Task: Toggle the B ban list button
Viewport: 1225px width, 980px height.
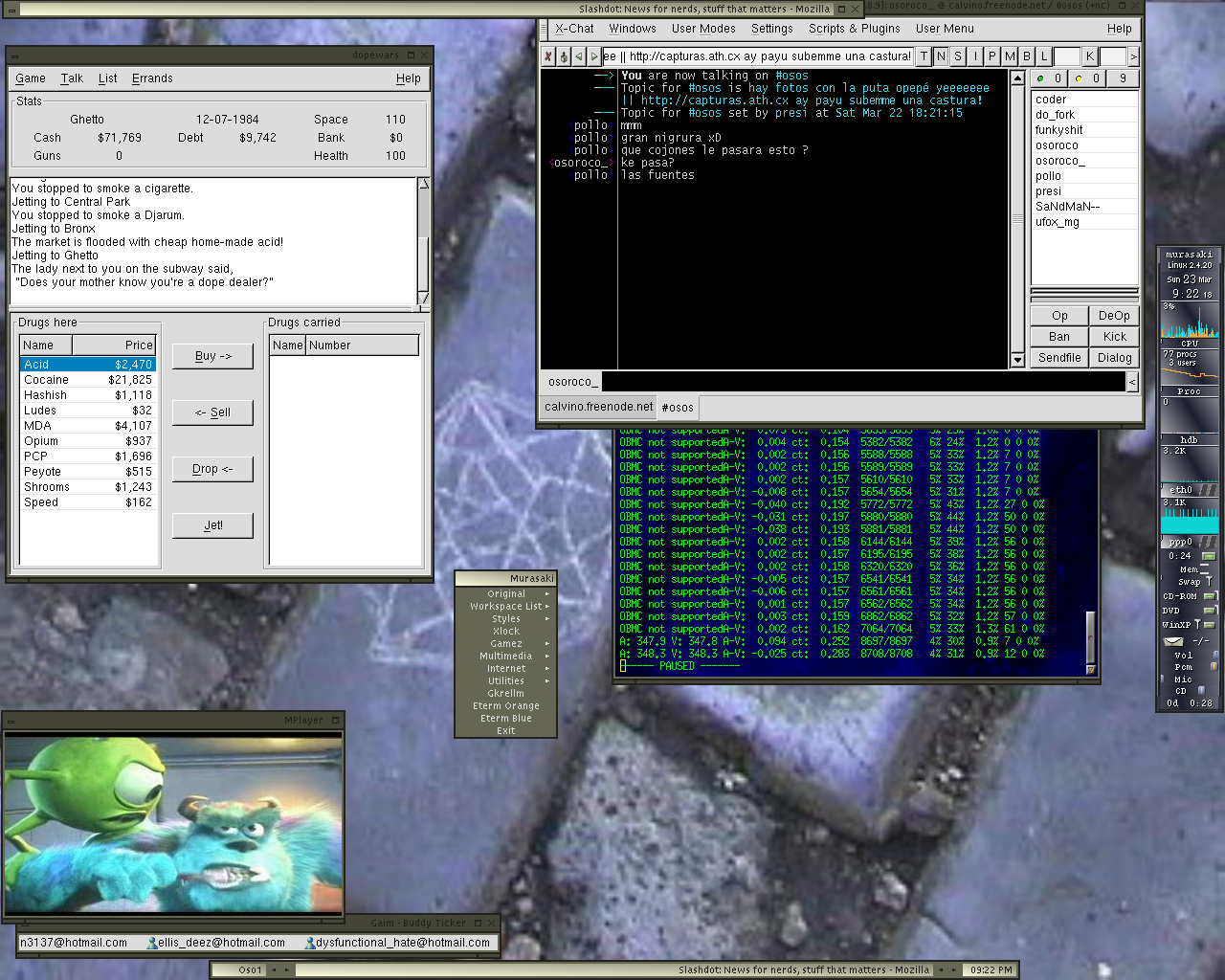Action: (x=1027, y=56)
